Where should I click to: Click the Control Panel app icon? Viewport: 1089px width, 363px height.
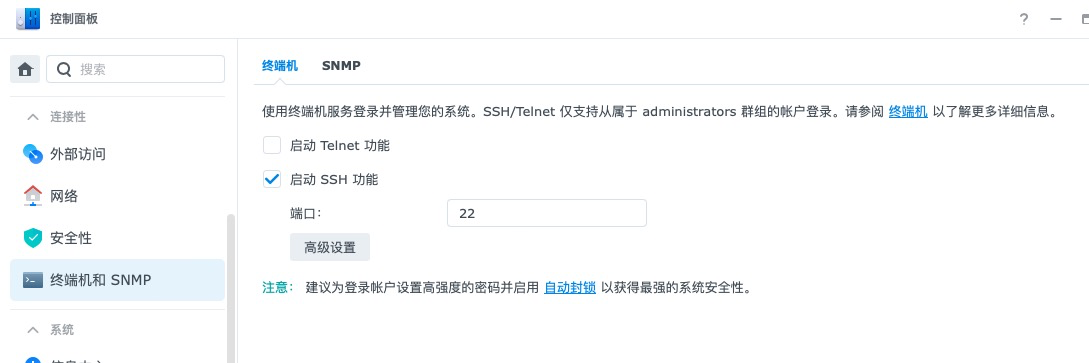coord(27,19)
